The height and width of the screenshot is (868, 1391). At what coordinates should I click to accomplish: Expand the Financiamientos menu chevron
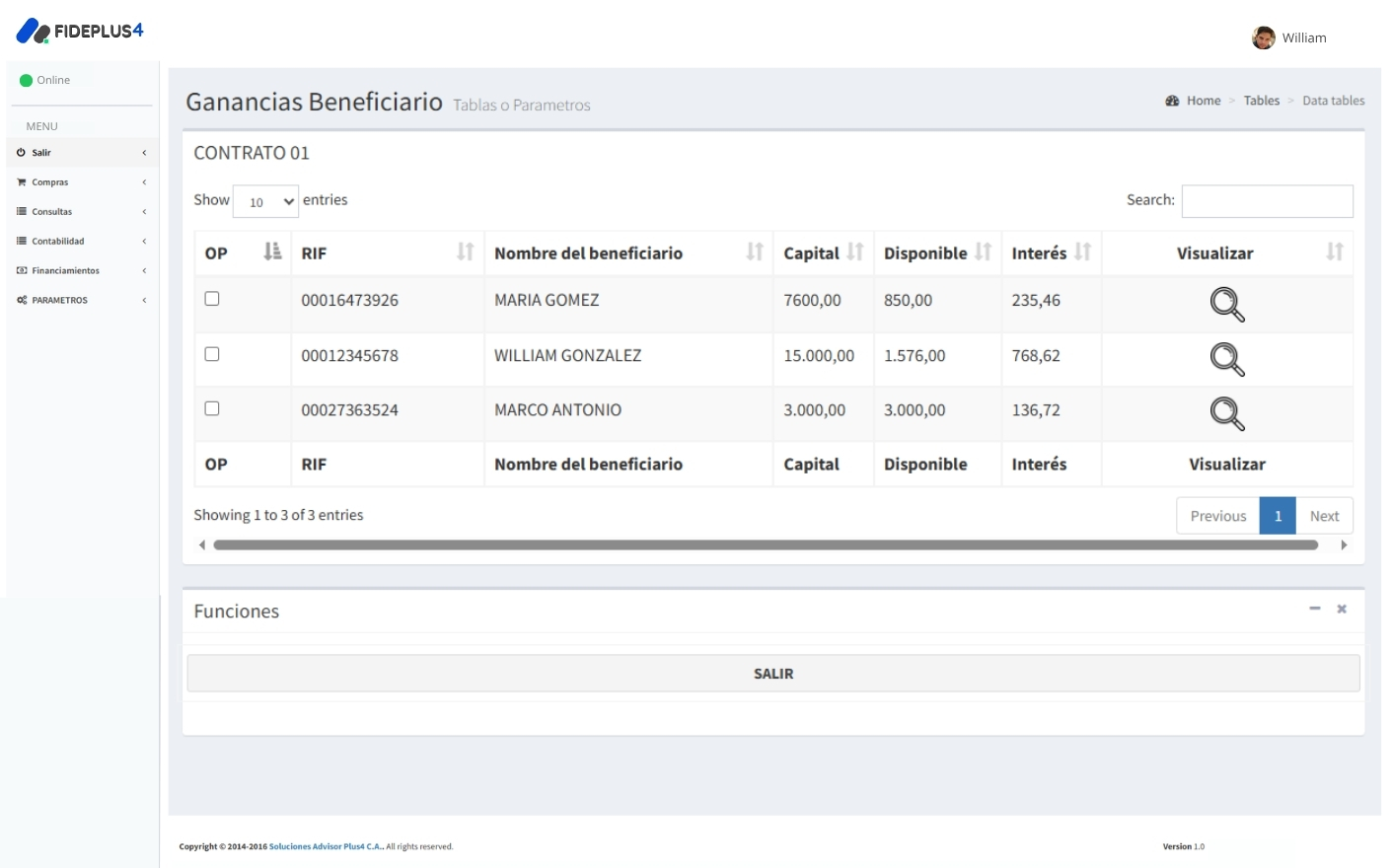144,270
